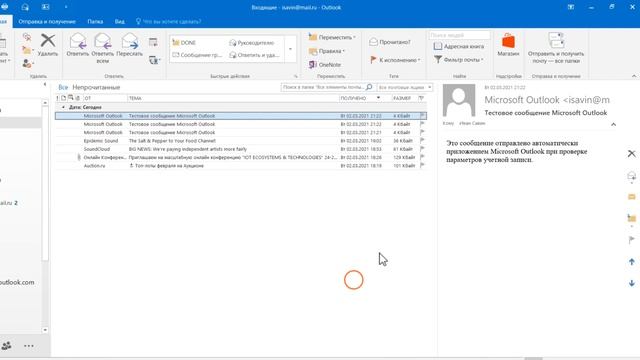Open the SoundCloud BIG NEWS email
The width and height of the screenshot is (640, 360).
[x=241, y=149]
